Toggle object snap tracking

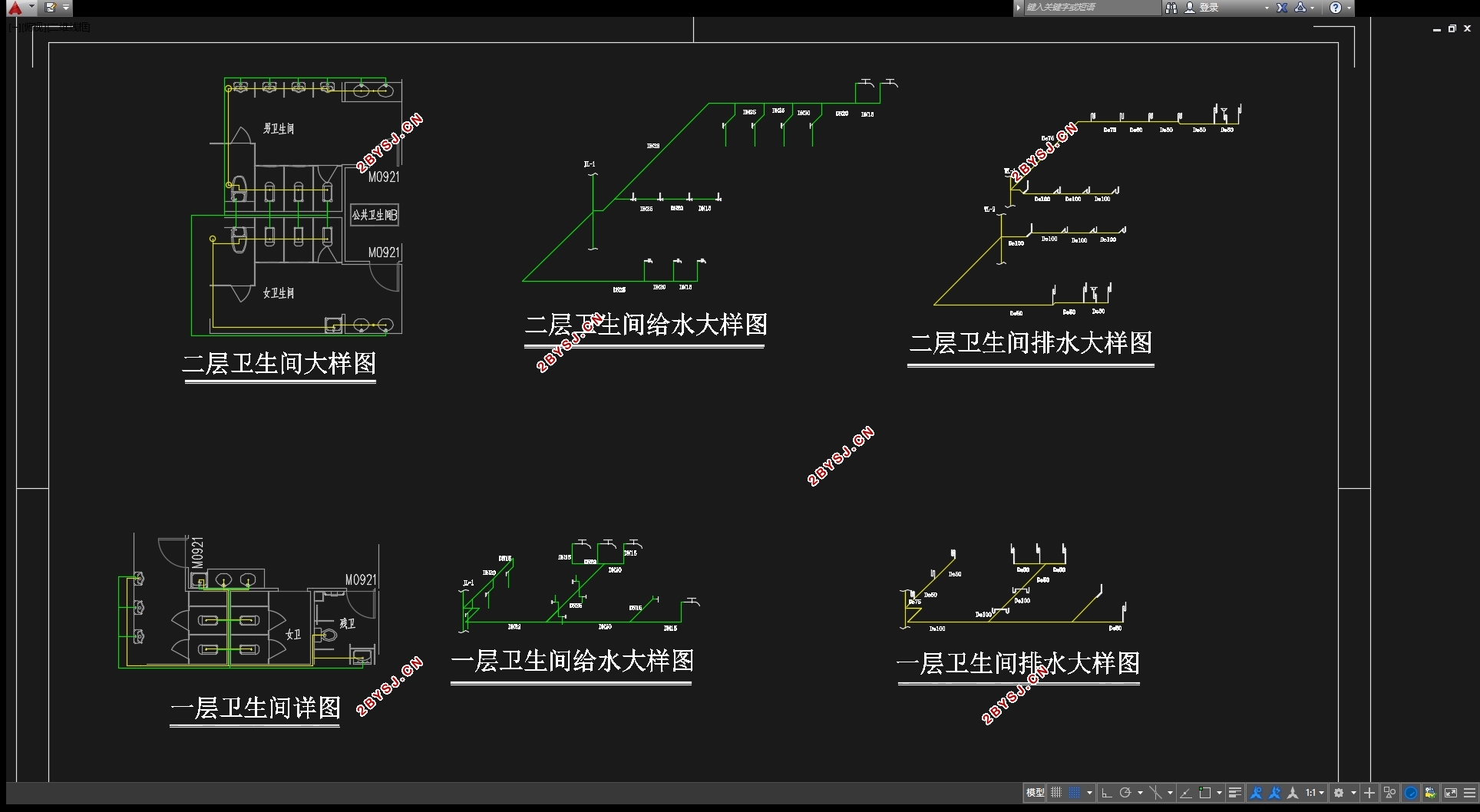[1185, 793]
